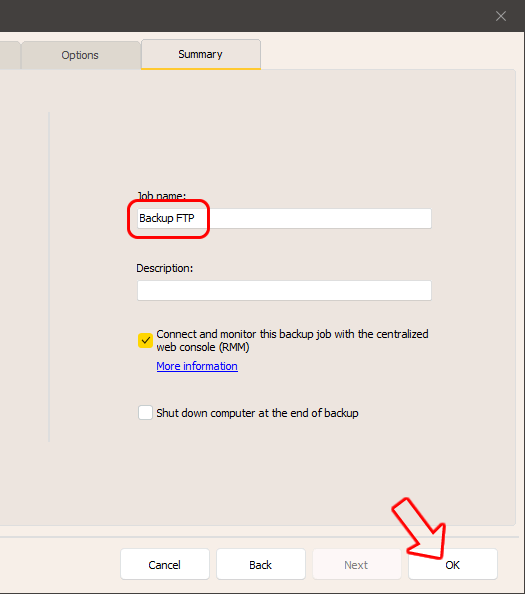Screen dimensions: 525x594
Task: Enable shut down computer checkbox
Action: [145, 413]
